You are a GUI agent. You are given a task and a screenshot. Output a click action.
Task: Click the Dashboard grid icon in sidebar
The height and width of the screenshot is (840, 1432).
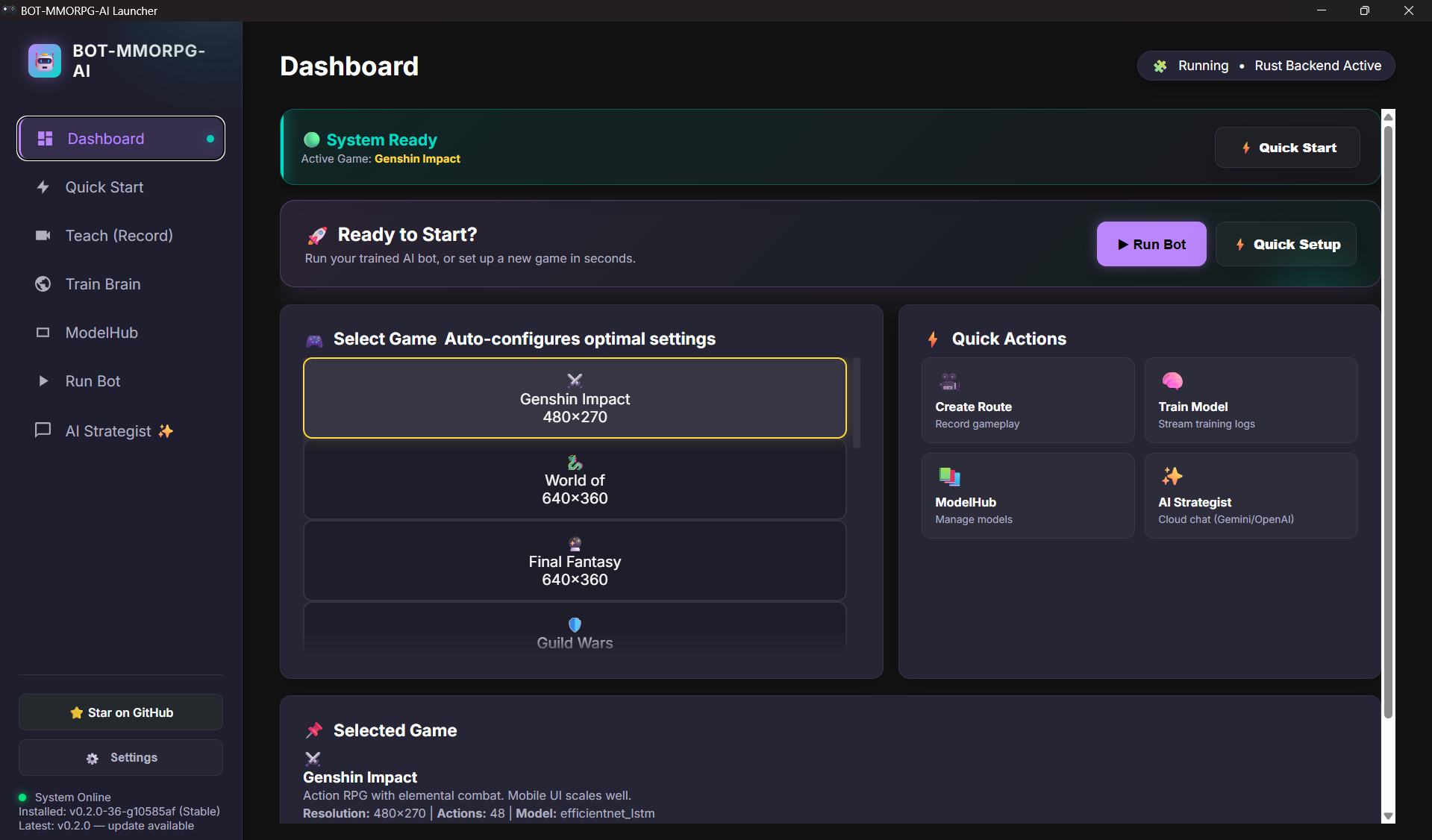tap(45, 139)
